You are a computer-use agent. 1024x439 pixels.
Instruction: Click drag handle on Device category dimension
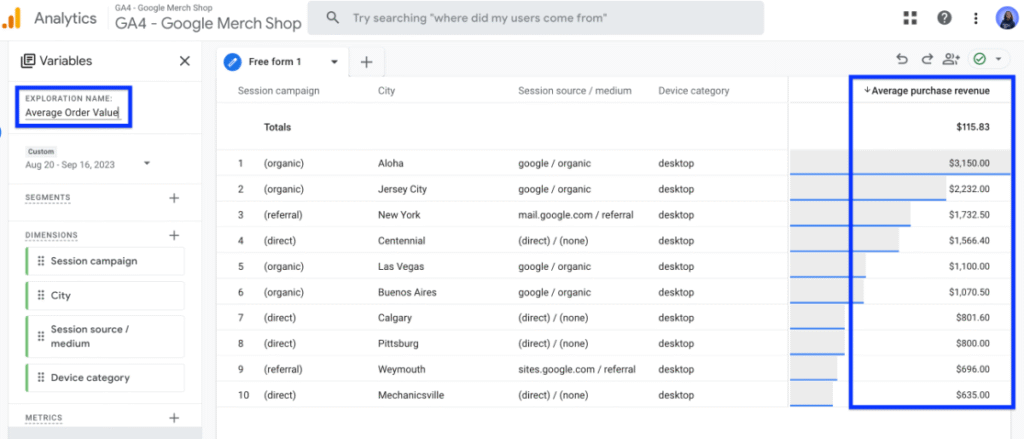(x=40, y=378)
